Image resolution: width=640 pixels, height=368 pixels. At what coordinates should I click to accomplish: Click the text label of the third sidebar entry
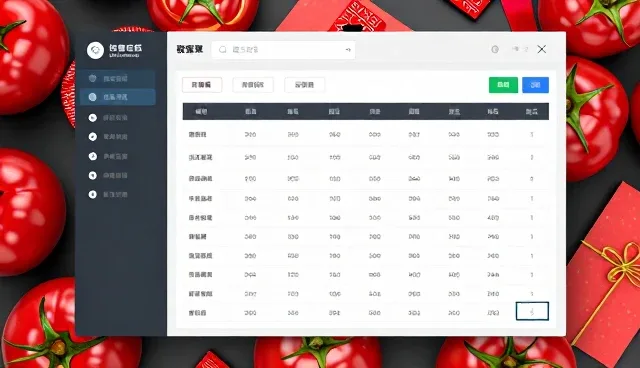pyautogui.click(x=116, y=117)
